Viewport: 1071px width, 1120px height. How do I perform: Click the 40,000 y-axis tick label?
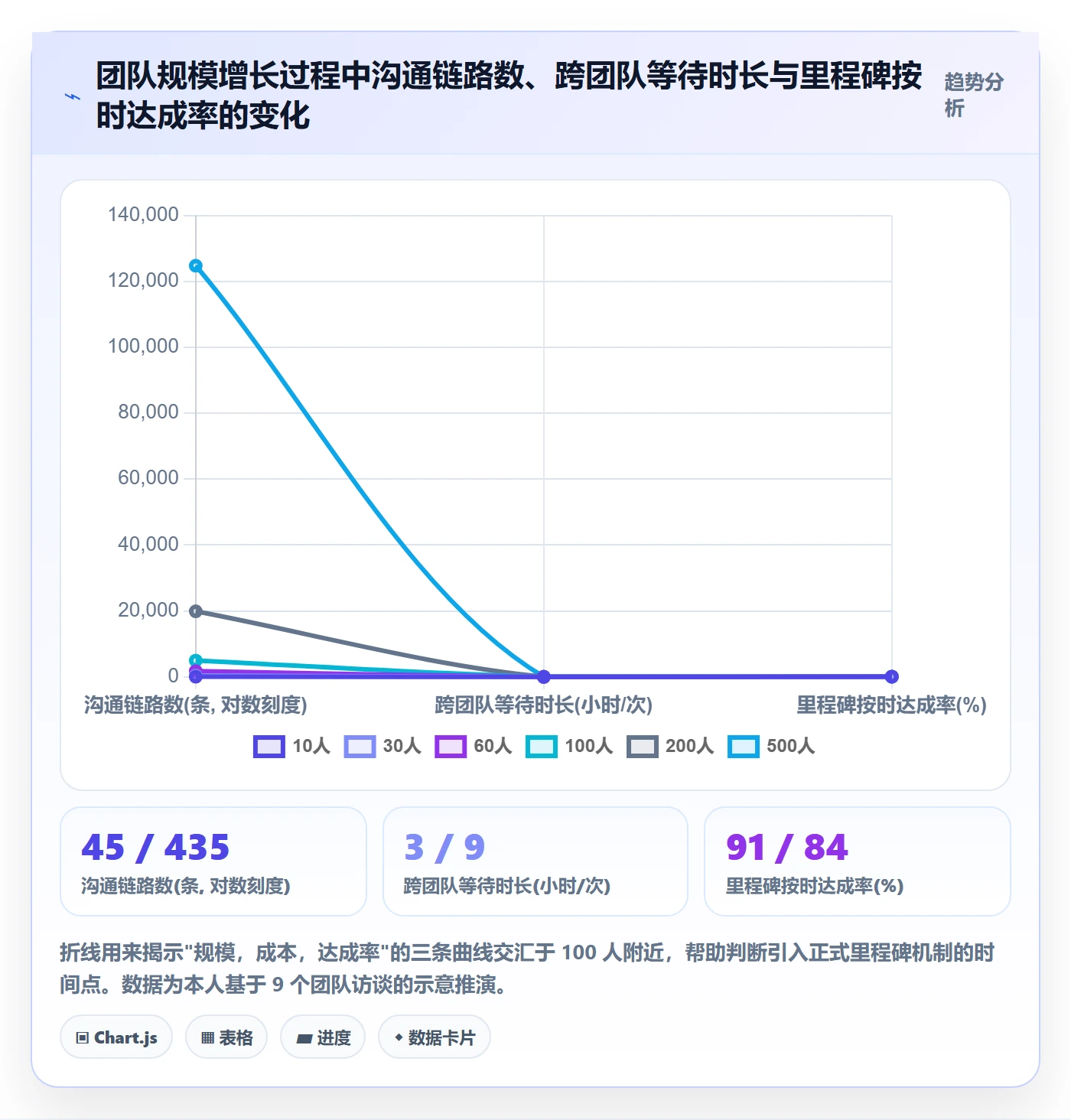(148, 544)
